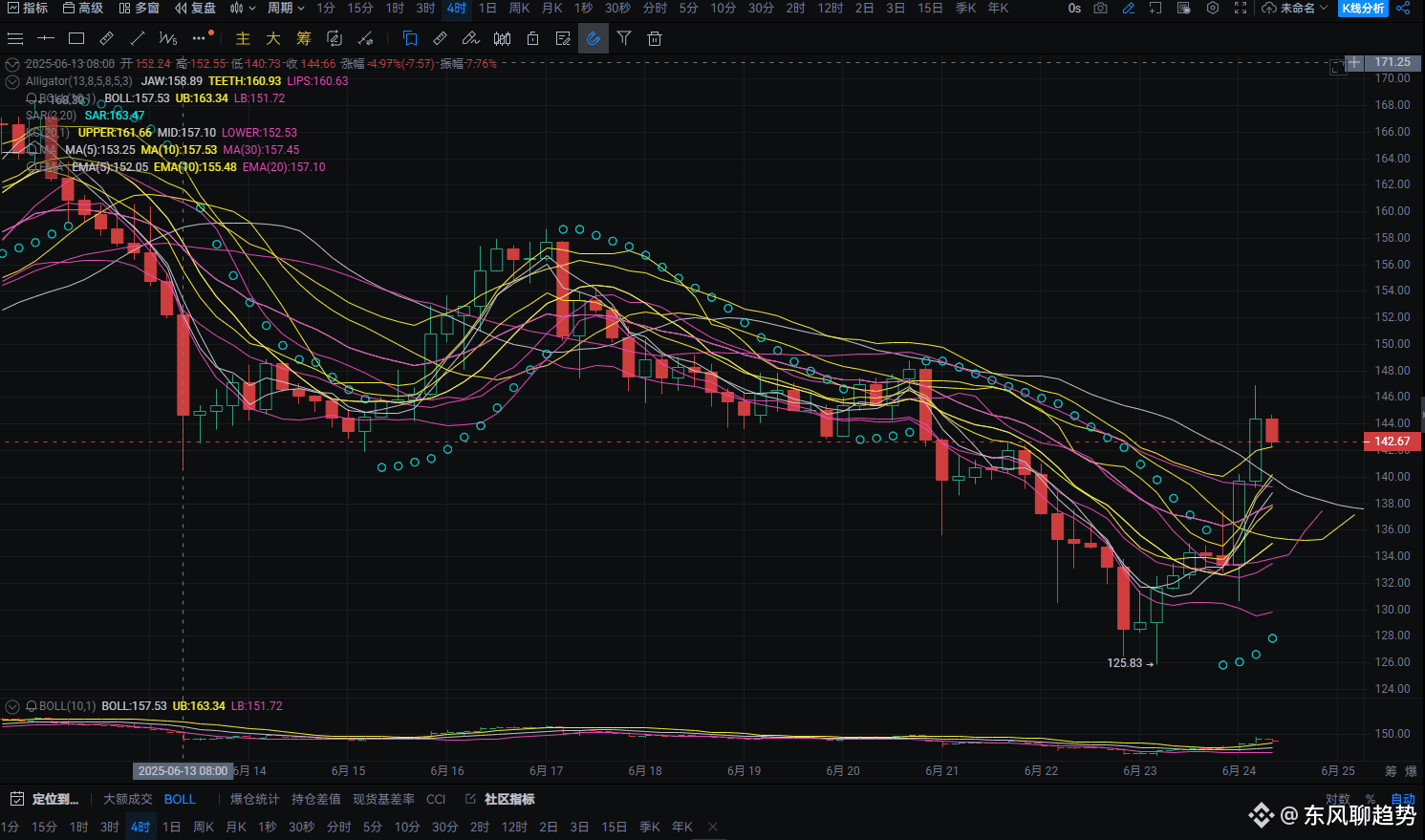Delete drawings with trash icon
Screen dimensions: 1425x840
coord(655,38)
